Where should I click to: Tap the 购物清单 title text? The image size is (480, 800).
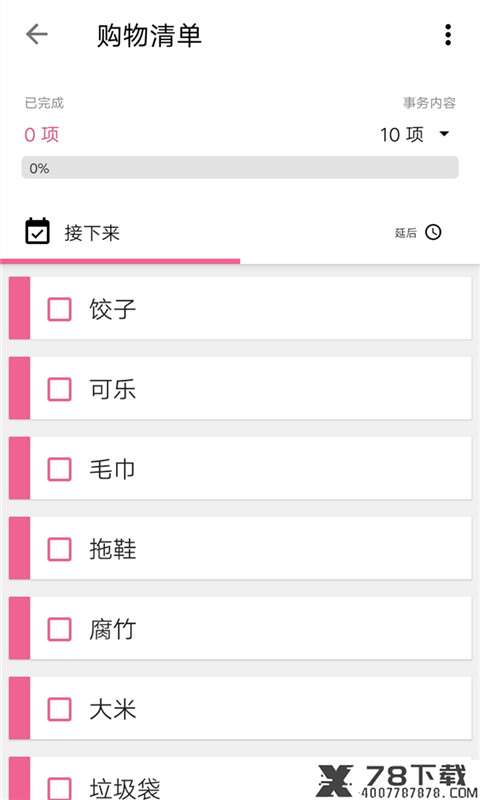click(x=149, y=35)
